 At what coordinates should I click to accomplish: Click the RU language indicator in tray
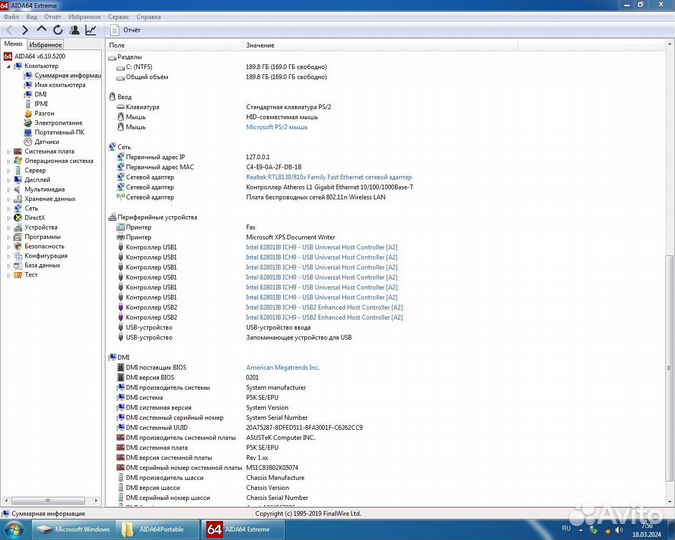click(x=566, y=528)
